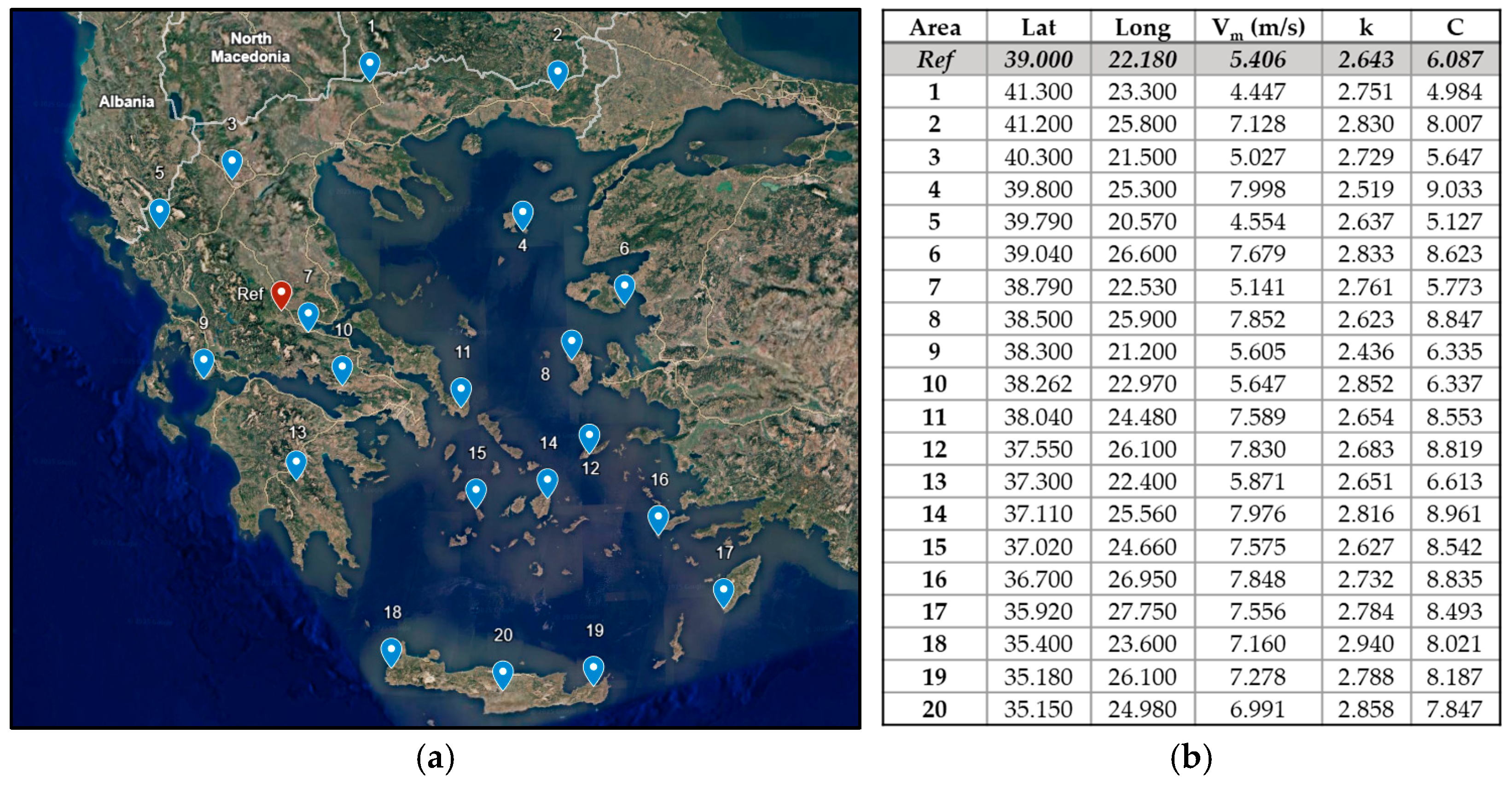Click the blue pin for area 2
1512x785 pixels.
click(x=557, y=73)
